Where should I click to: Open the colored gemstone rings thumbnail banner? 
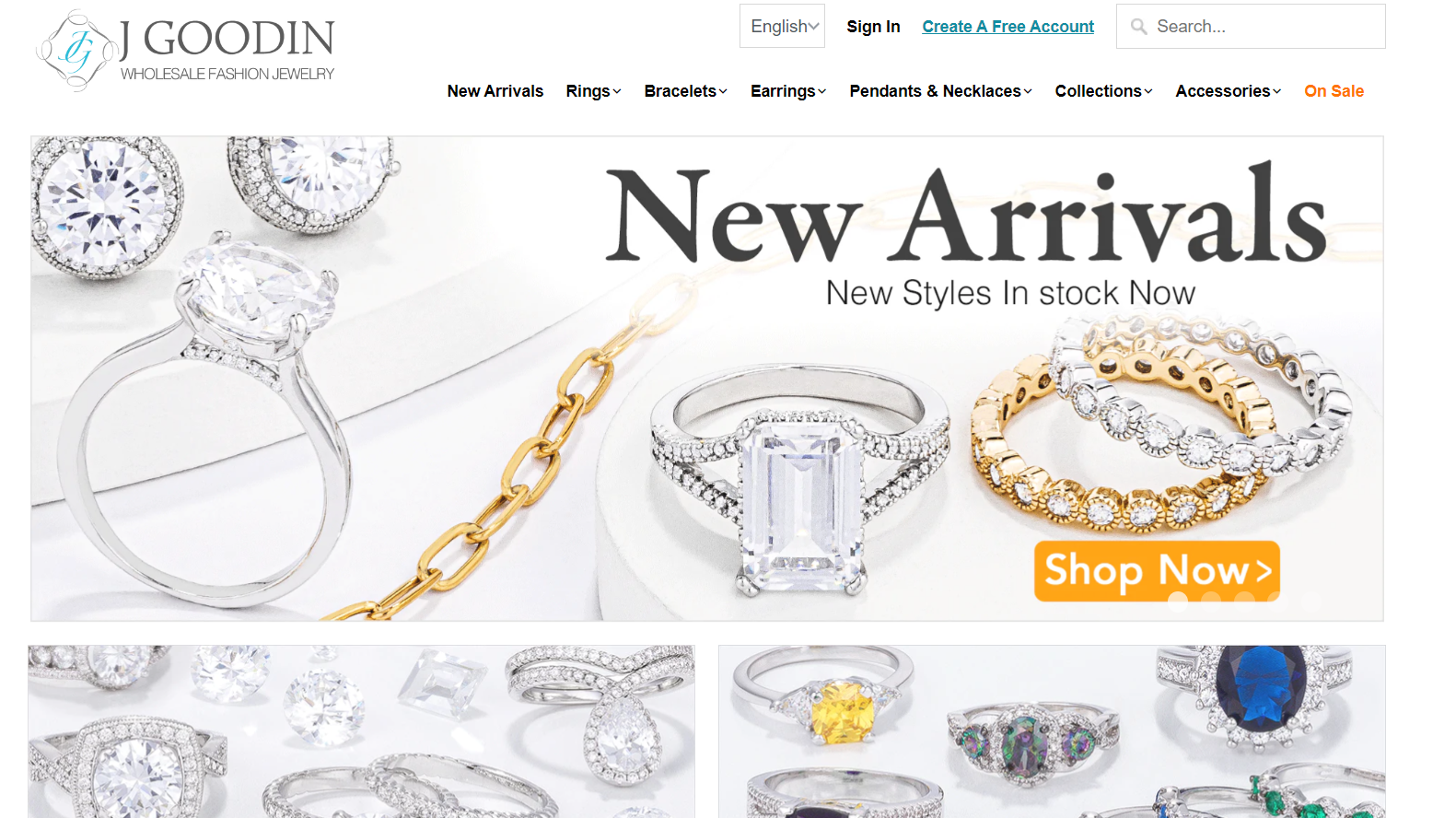pyautogui.click(x=1052, y=731)
